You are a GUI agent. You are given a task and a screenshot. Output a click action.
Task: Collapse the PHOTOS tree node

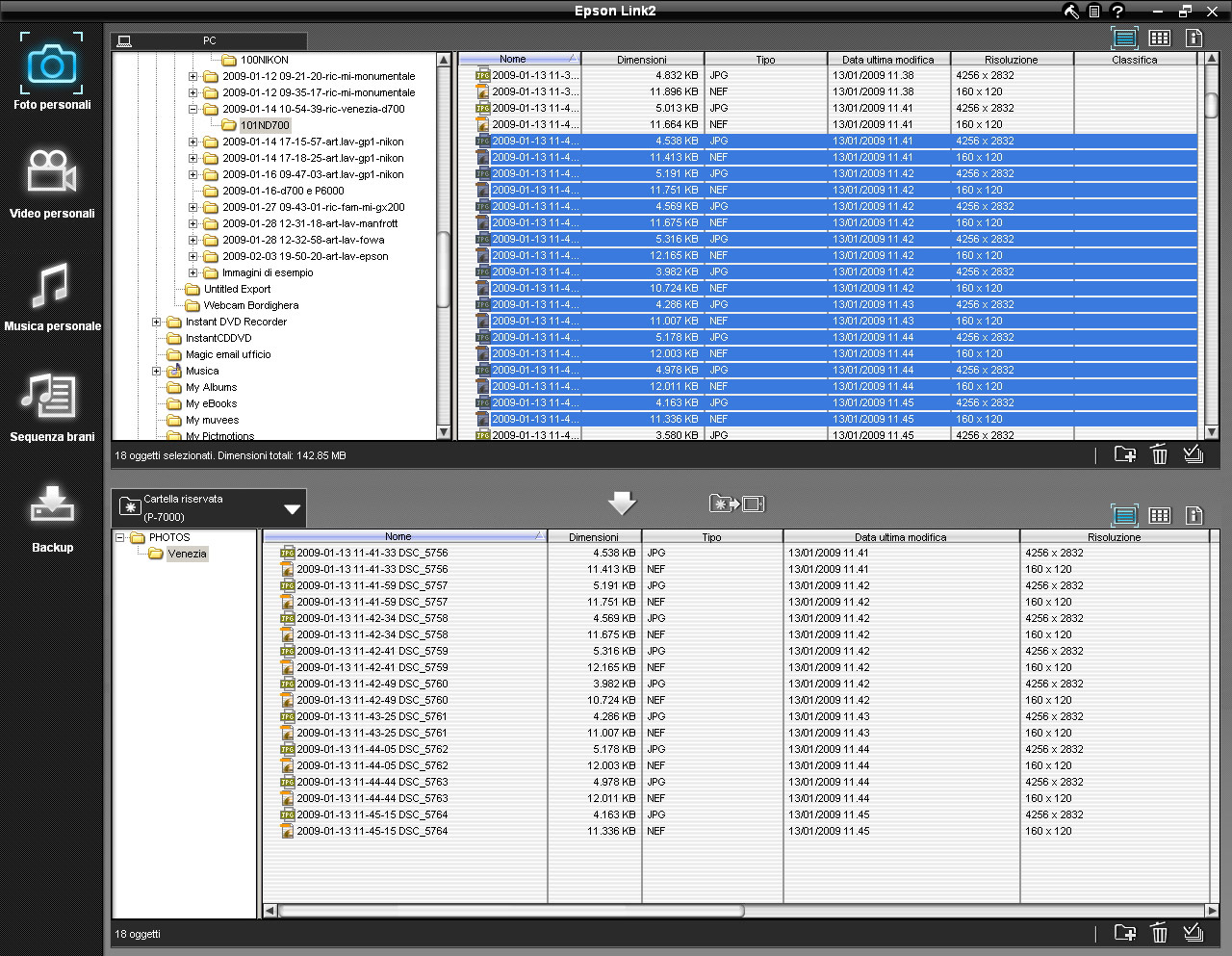click(x=120, y=537)
